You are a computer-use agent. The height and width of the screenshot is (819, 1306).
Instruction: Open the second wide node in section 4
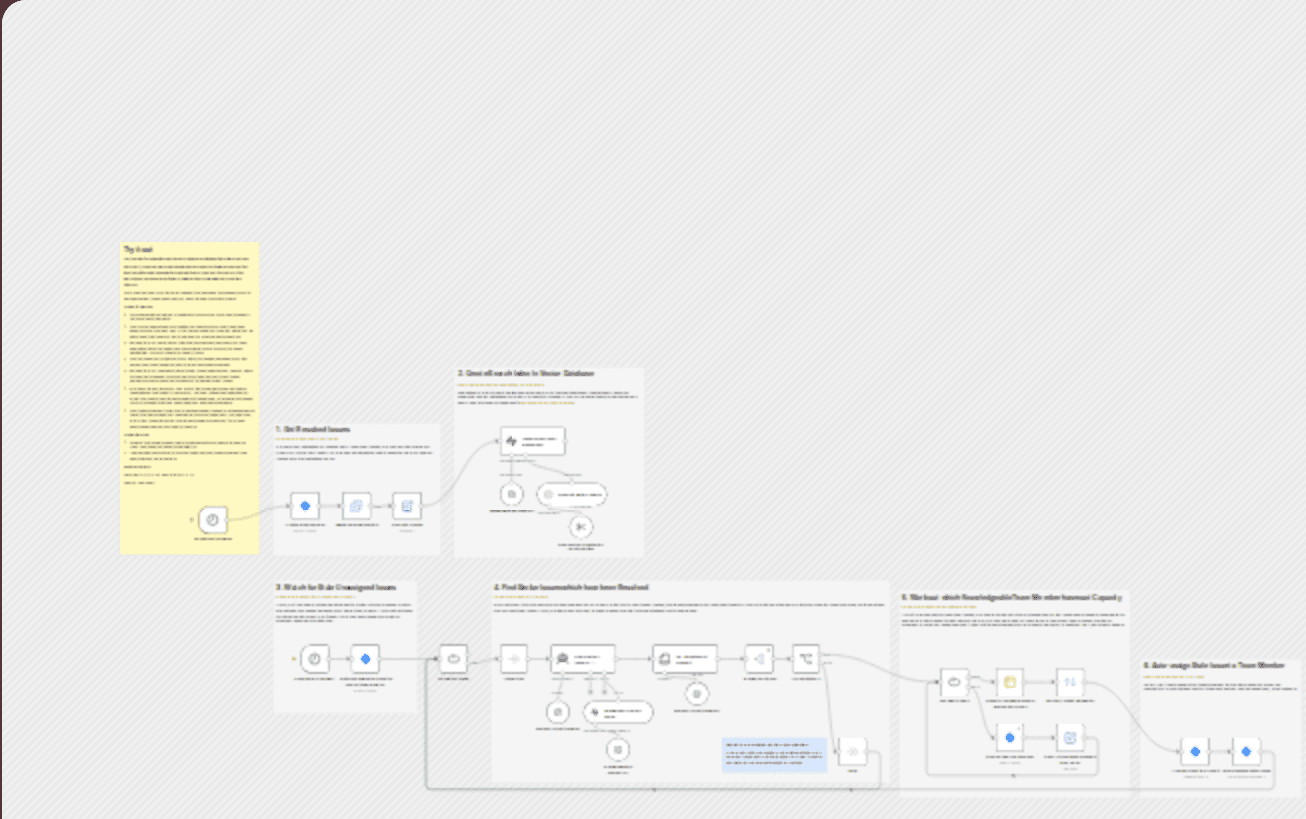click(685, 659)
